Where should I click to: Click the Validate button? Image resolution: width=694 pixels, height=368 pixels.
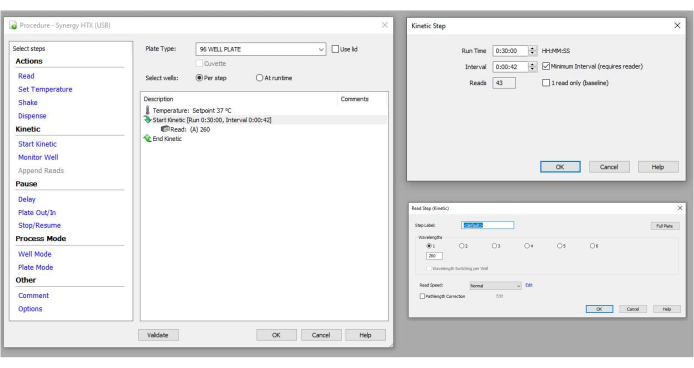coord(158,335)
